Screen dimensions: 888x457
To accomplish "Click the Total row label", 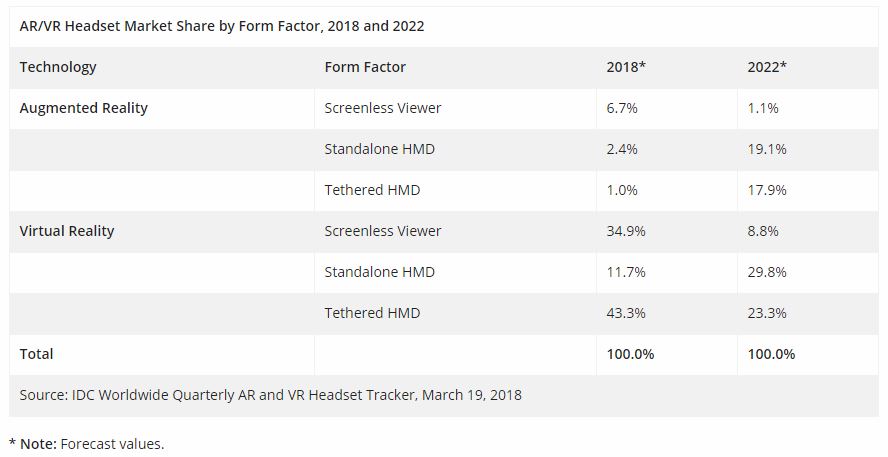I will coord(37,354).
